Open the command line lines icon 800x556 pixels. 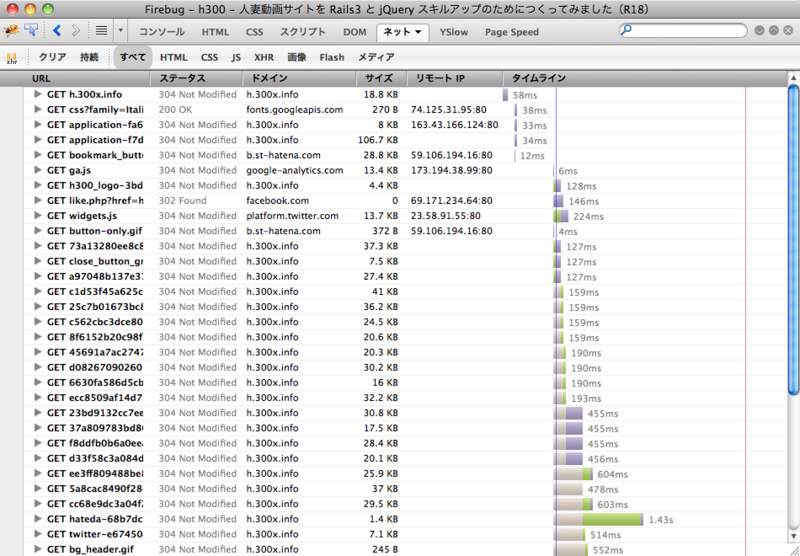102,31
